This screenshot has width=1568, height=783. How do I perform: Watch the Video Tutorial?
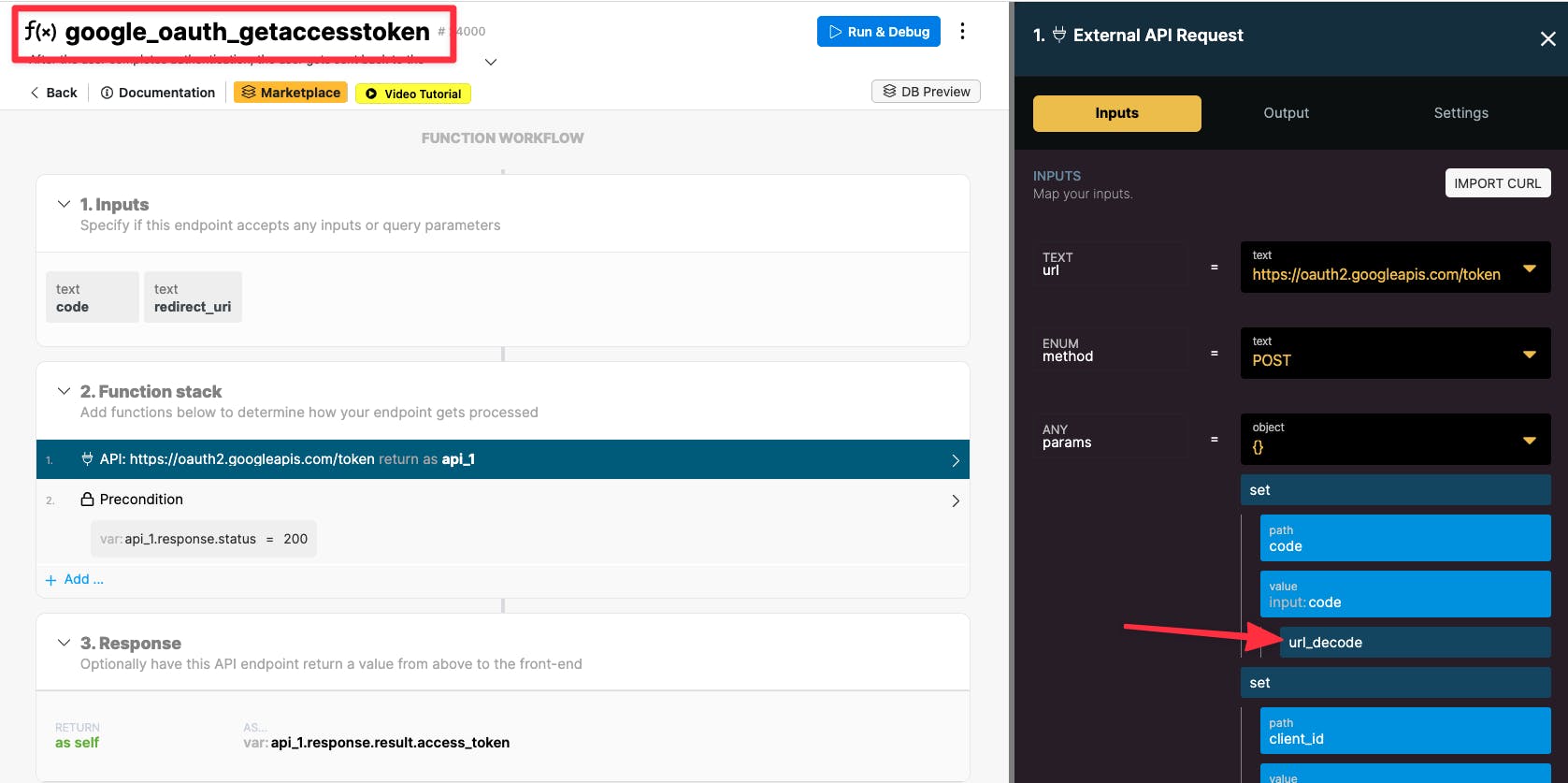tap(413, 94)
